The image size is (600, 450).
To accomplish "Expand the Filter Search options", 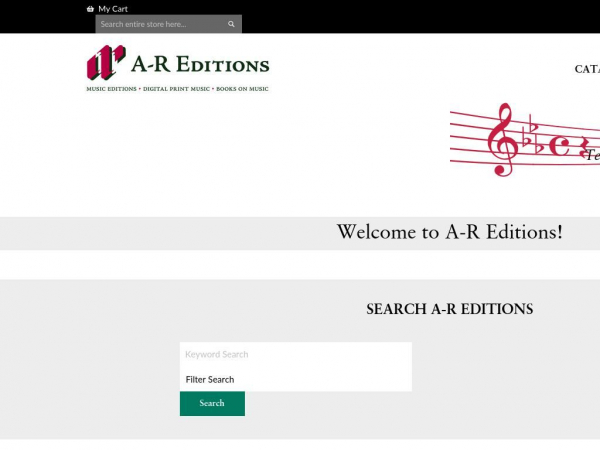I will tap(296, 379).
